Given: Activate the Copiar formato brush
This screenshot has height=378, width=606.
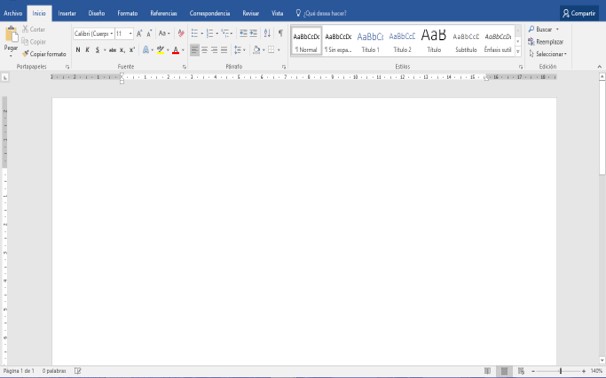Looking at the screenshot, I should pos(44,54).
